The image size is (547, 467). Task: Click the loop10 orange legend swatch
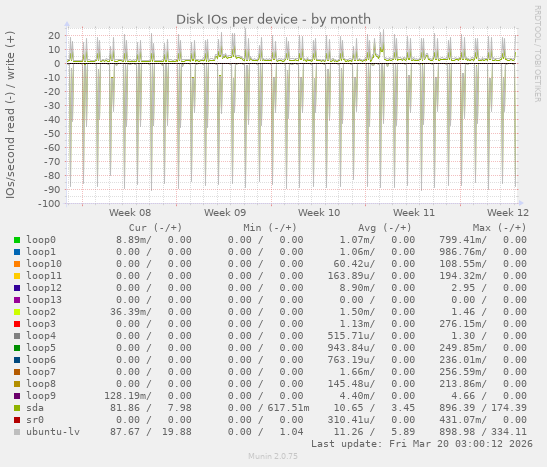pos(17,264)
